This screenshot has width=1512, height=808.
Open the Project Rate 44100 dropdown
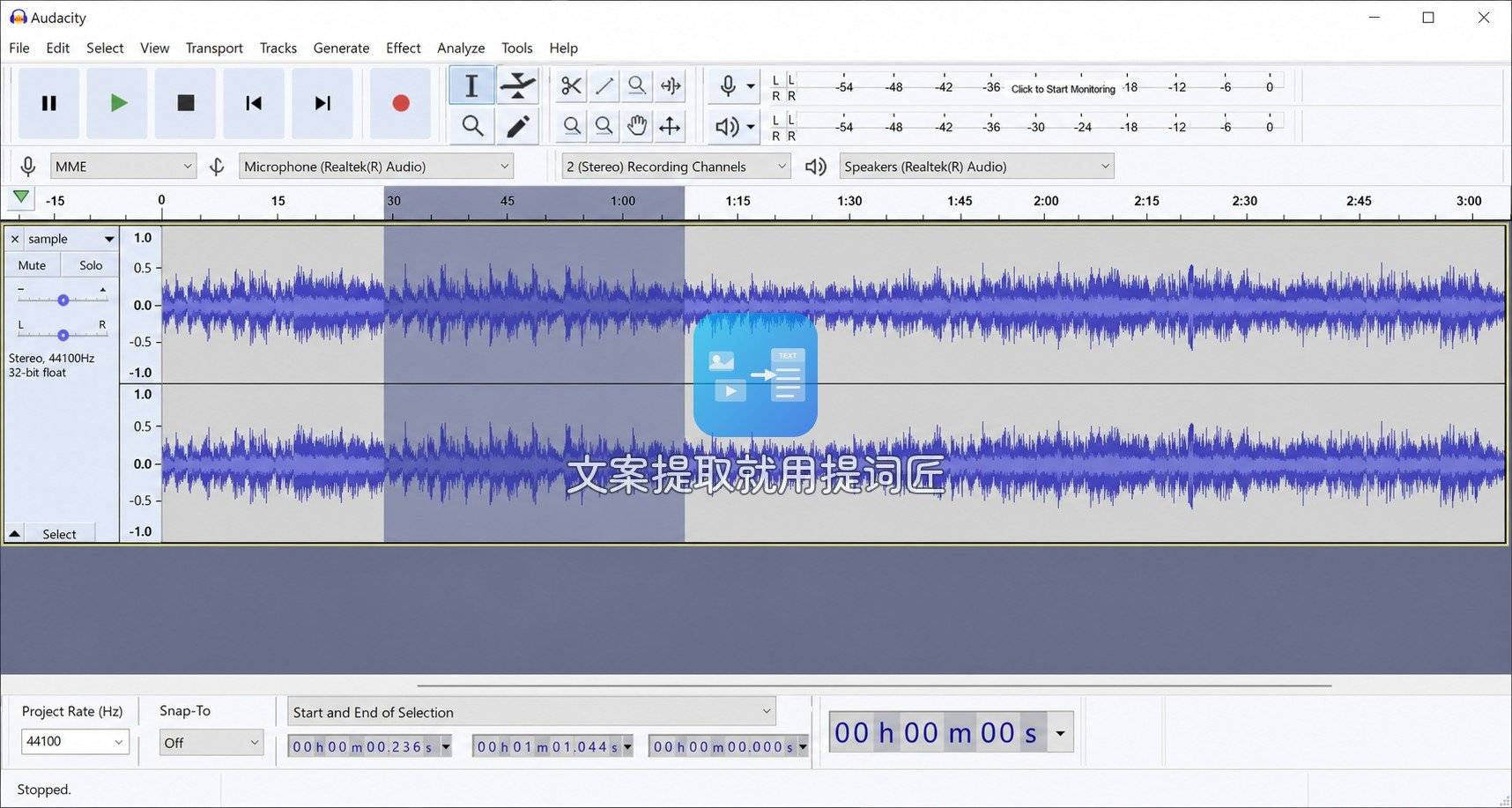tap(75, 742)
